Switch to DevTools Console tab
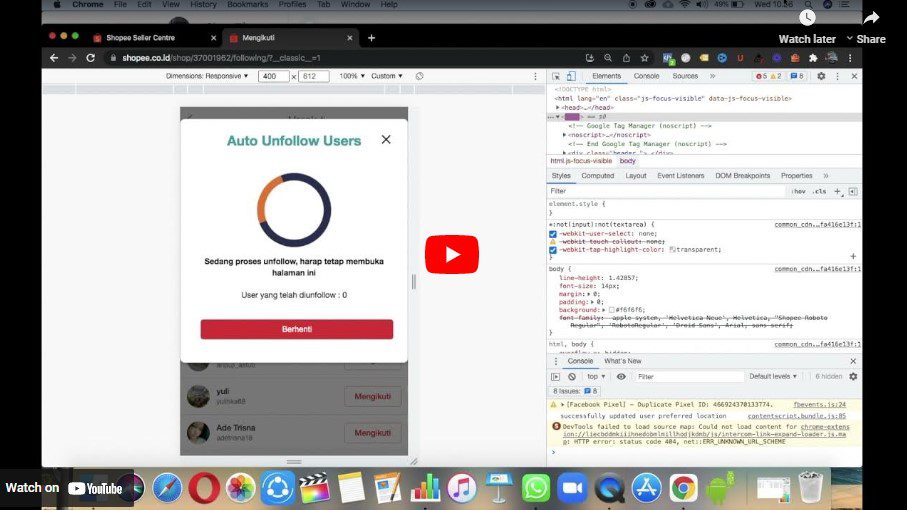This screenshot has height=510, width=907. tap(646, 76)
